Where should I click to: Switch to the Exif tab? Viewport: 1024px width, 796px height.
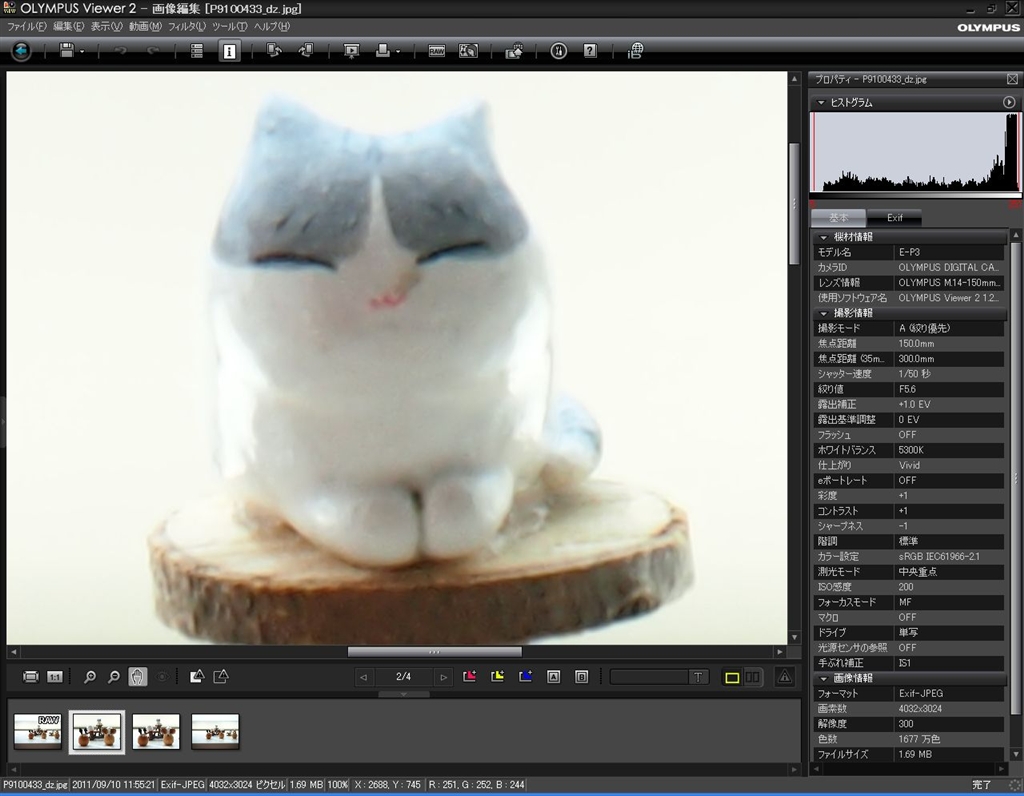(x=894, y=218)
